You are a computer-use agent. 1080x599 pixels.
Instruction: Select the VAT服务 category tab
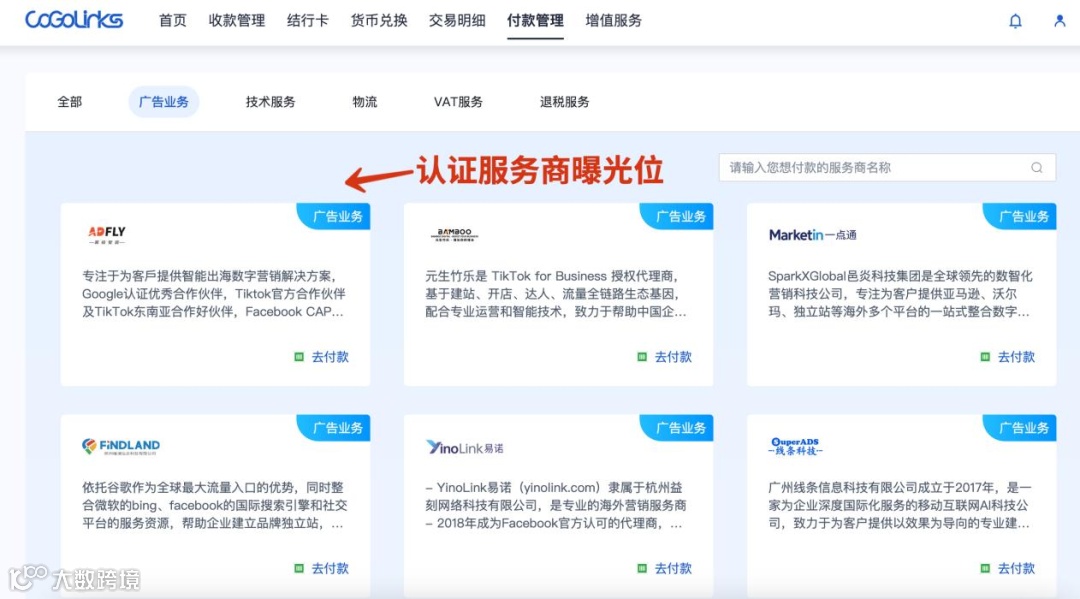coord(458,102)
